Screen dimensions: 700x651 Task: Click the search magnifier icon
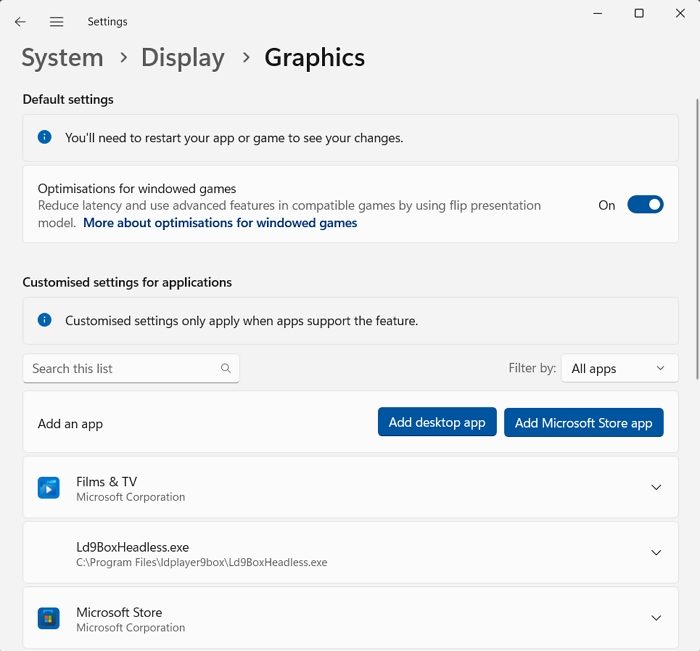coord(226,369)
